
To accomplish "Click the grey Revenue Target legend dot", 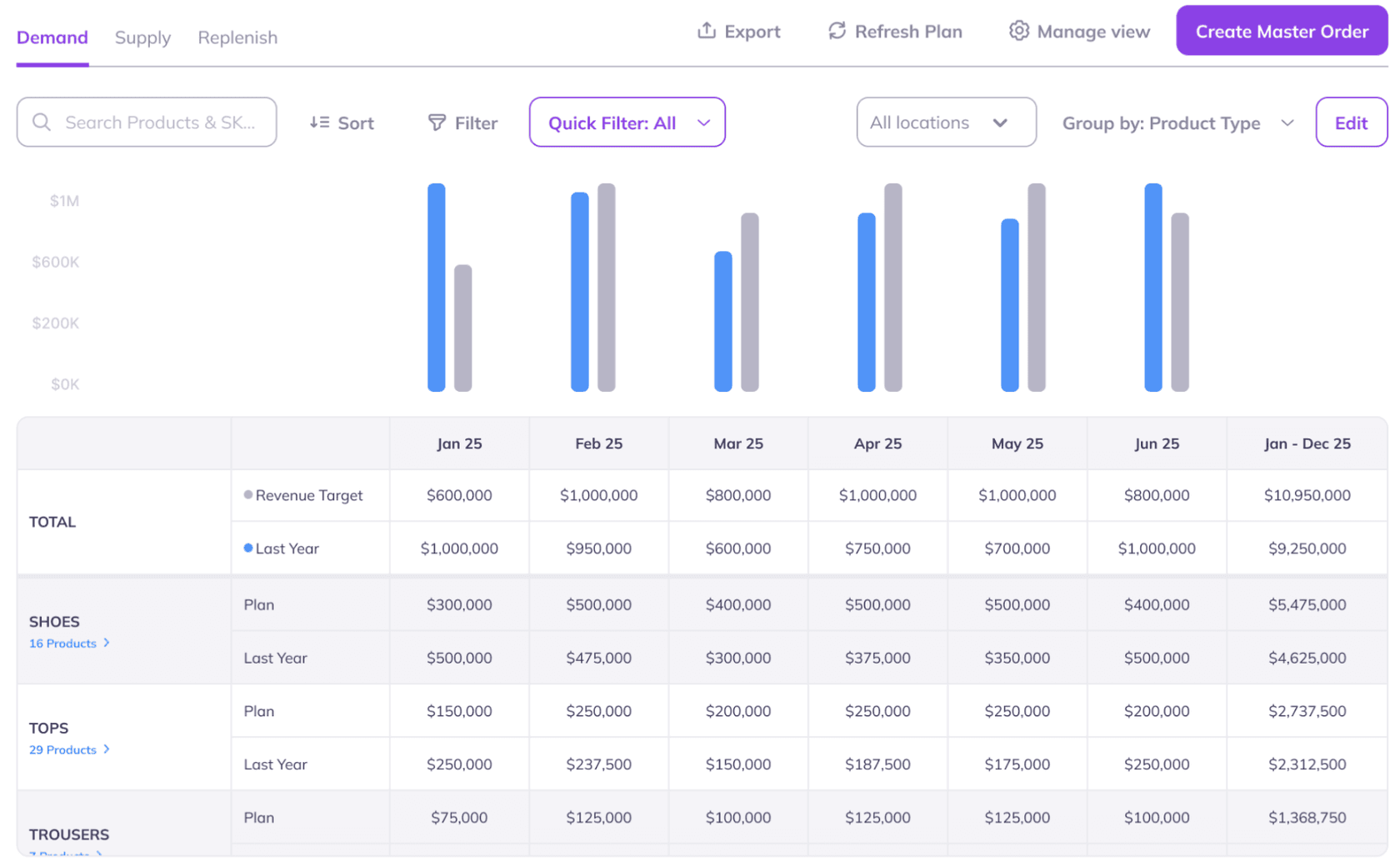I will [247, 494].
